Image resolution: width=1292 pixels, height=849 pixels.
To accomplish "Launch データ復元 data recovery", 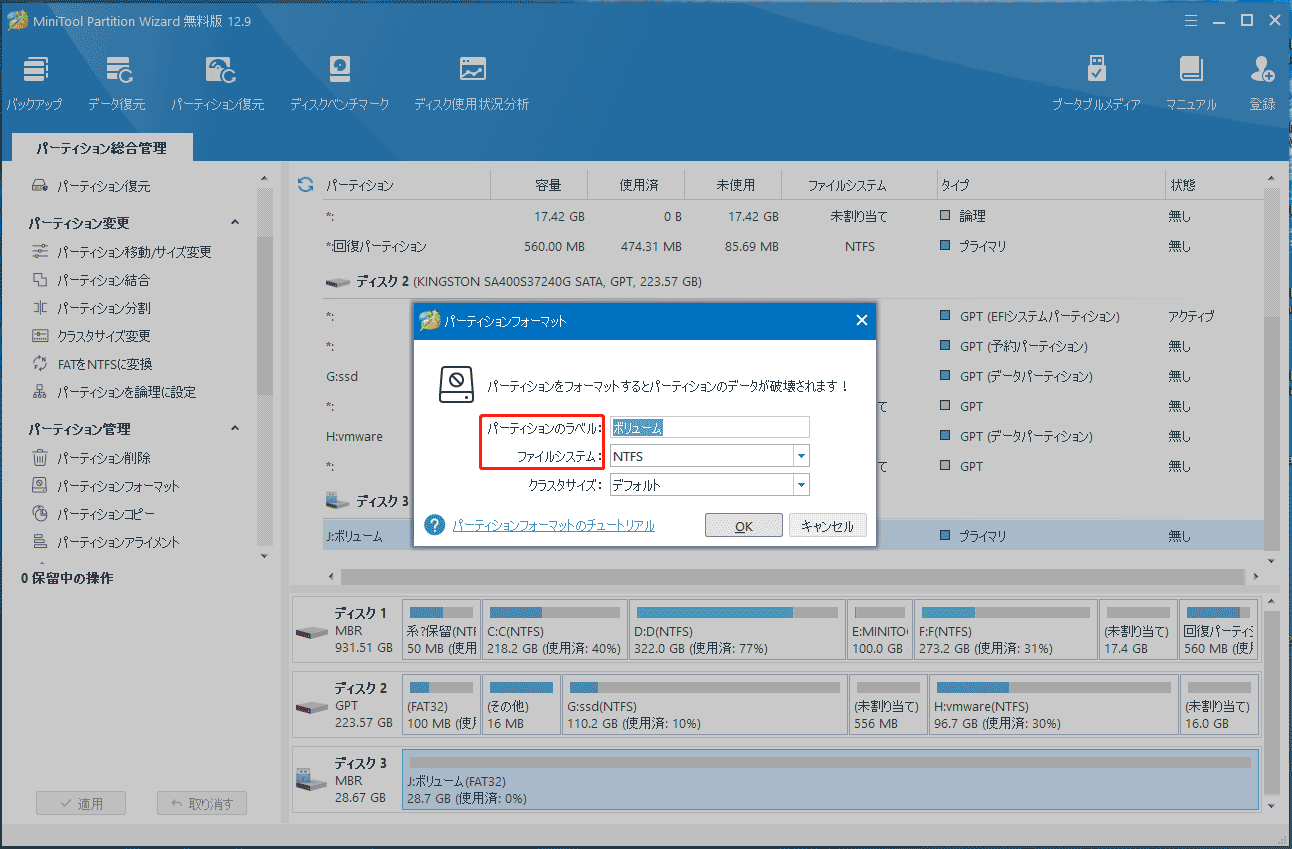I will tap(116, 83).
